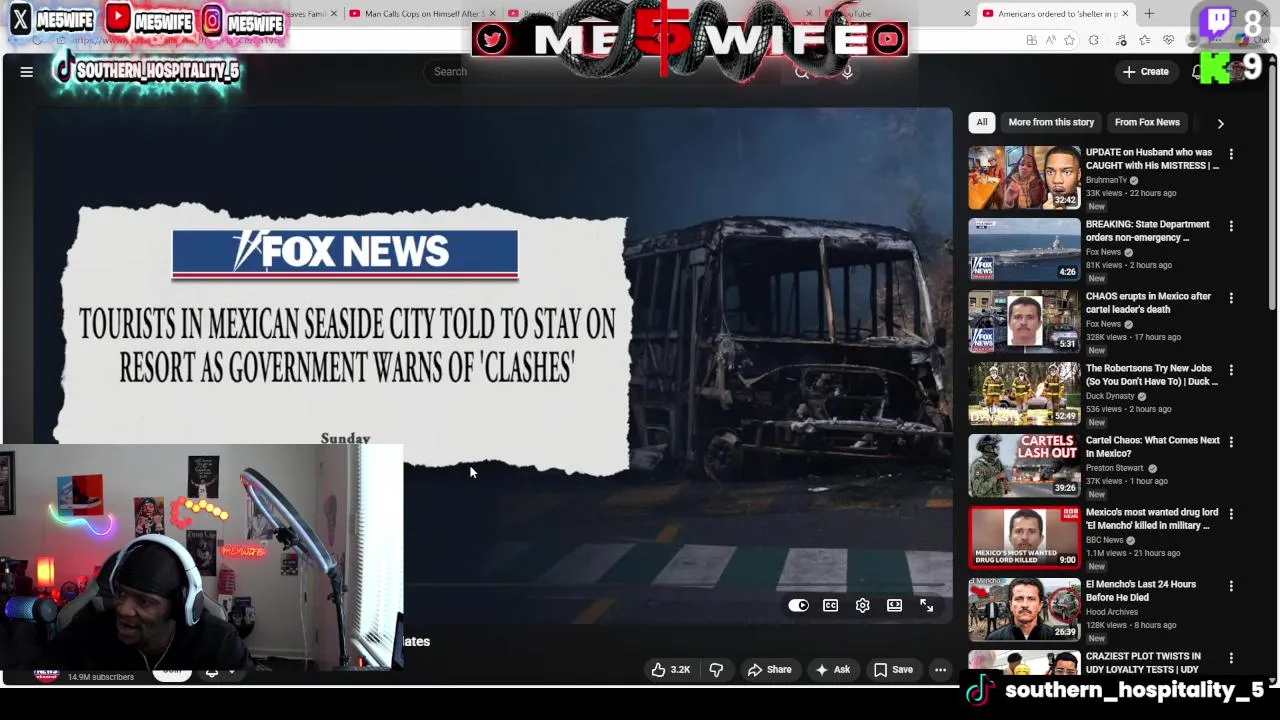This screenshot has height=720, width=1280.
Task: Open options menu for 'CRAZIEST PLOT TWISTS' video
Action: click(x=1231, y=658)
